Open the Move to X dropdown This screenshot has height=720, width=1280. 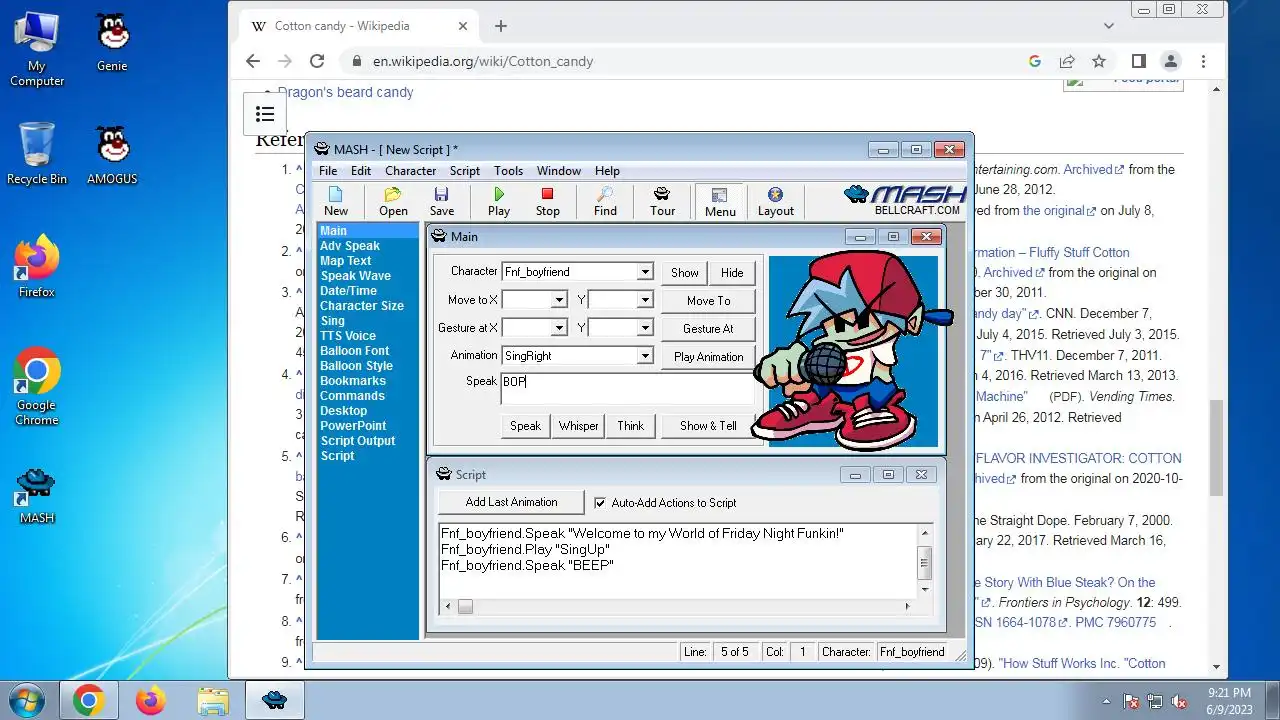coord(559,300)
